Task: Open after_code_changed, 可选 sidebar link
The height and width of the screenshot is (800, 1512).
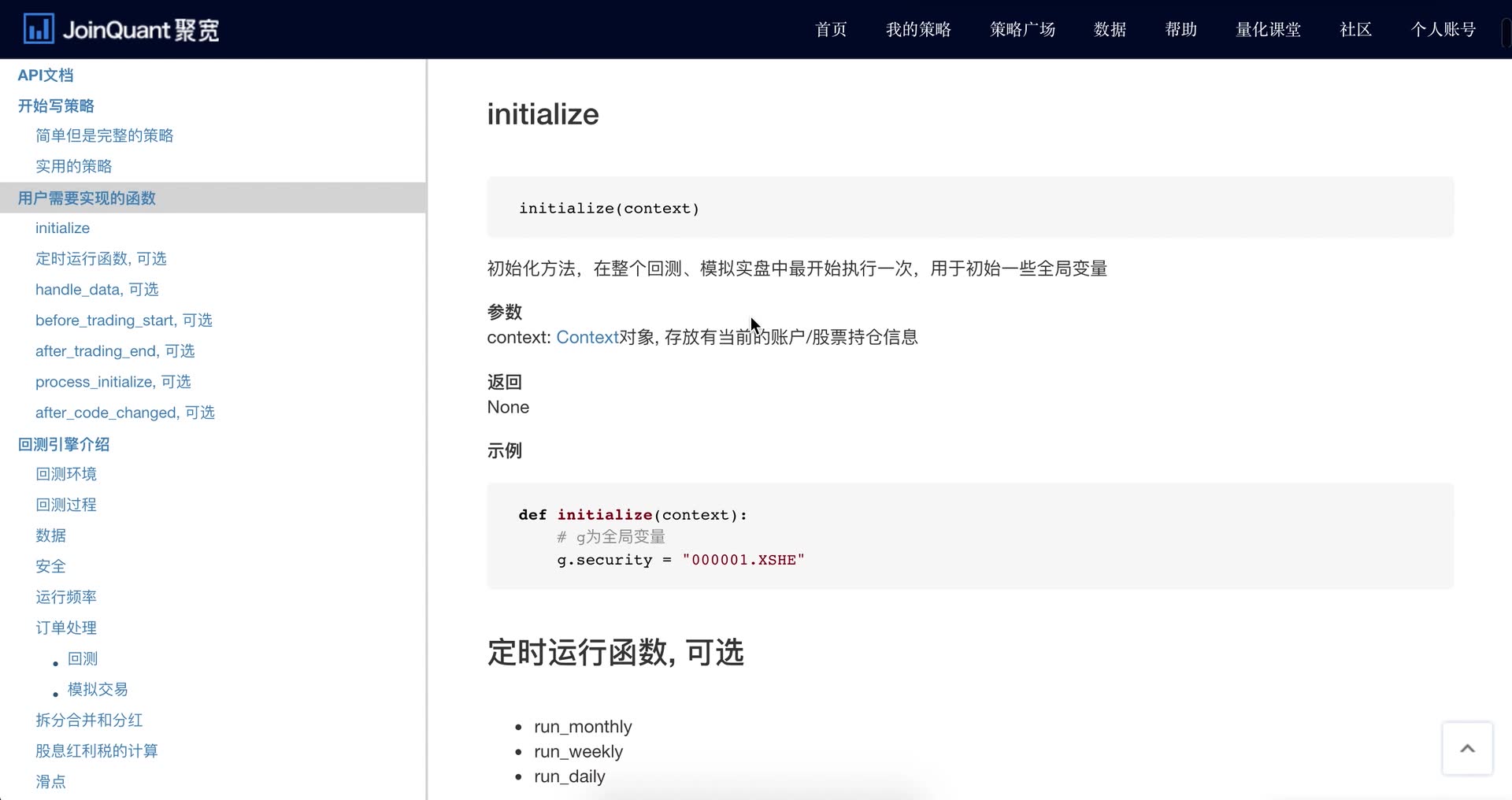Action: [x=125, y=412]
